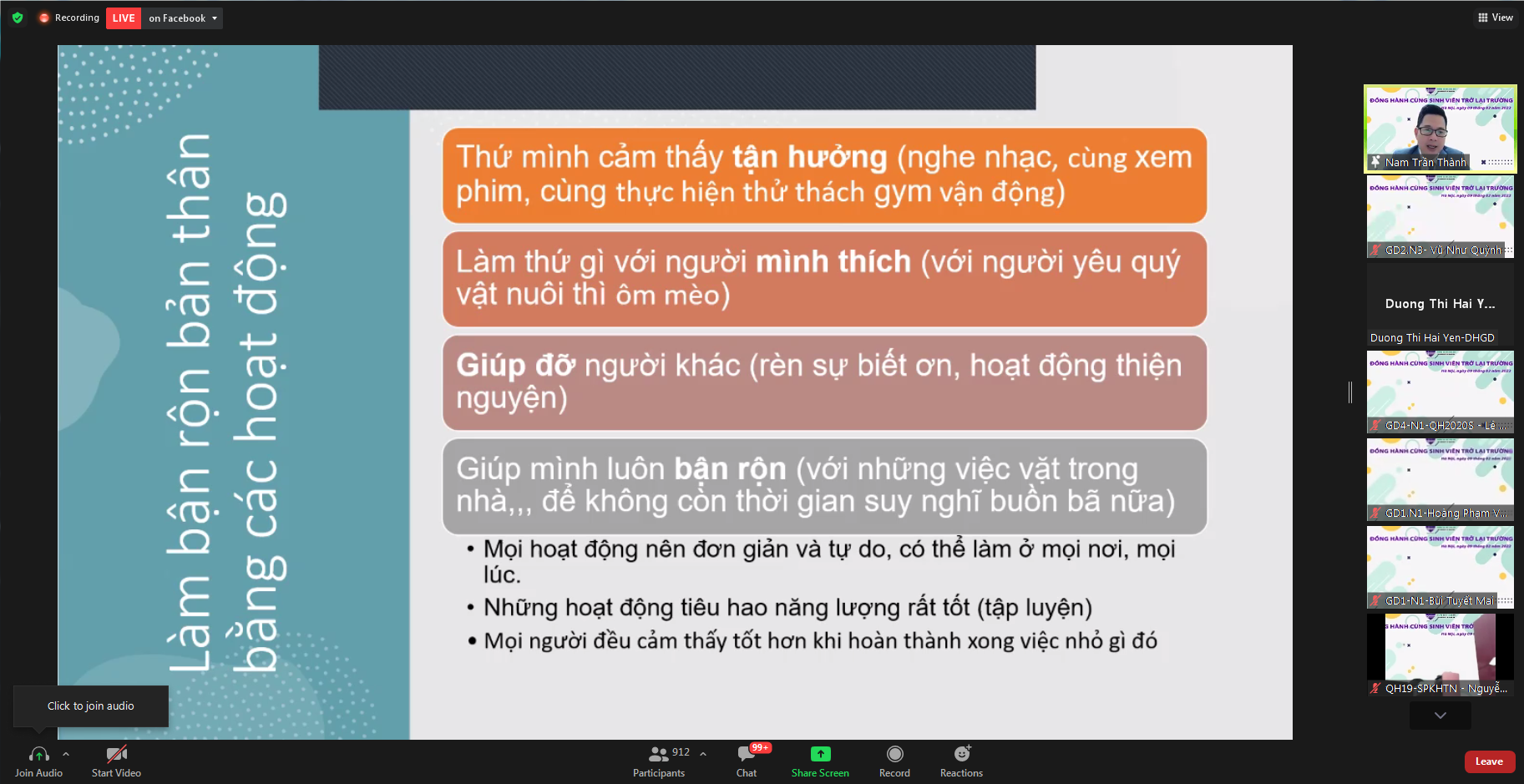Click the Join Audio headphone icon
Viewport: 1524px width, 784px height.
38,755
